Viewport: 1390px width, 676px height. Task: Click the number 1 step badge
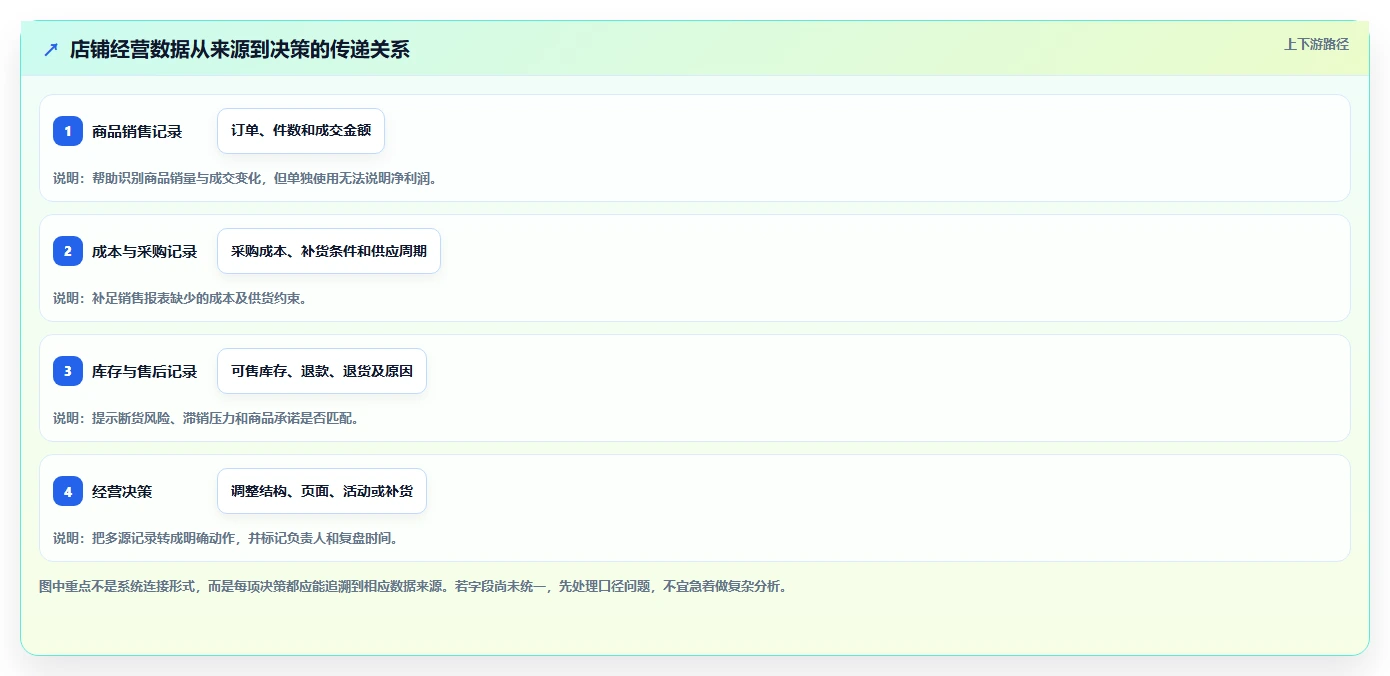[68, 131]
